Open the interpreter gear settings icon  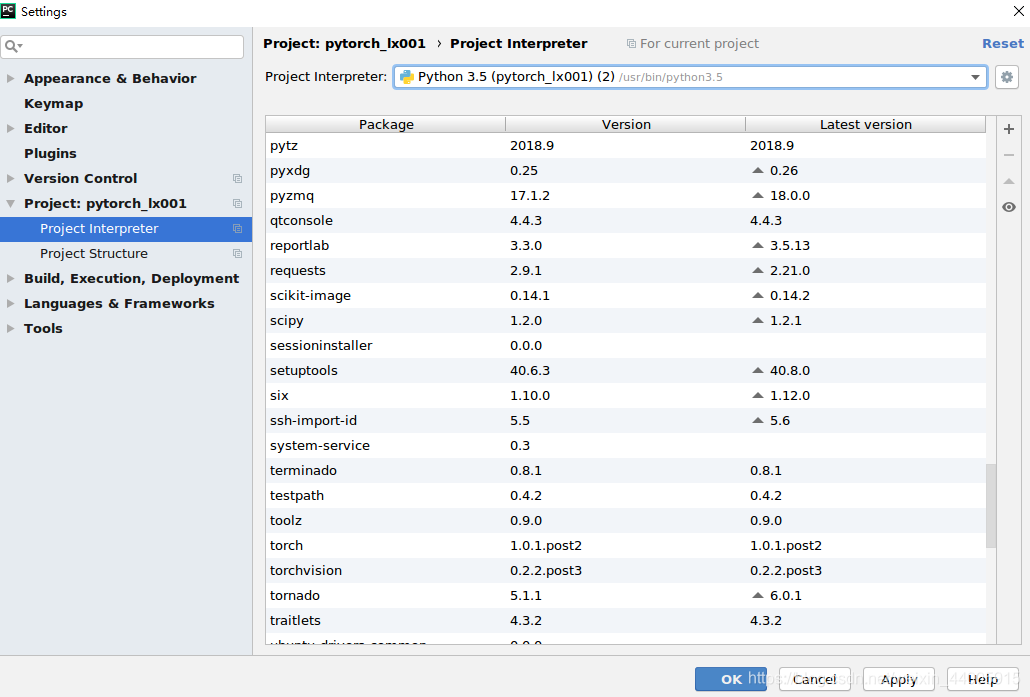1006,77
